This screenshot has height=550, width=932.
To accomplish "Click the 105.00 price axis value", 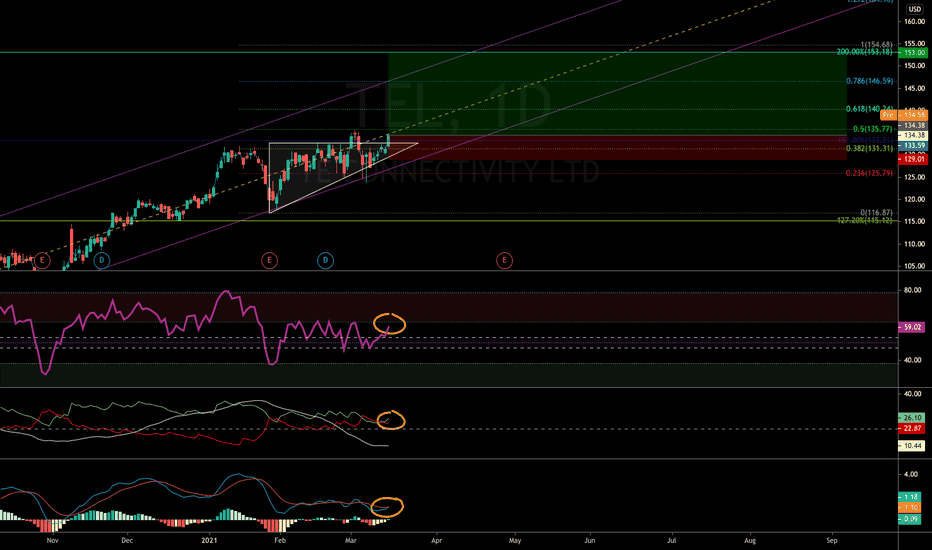I will click(x=914, y=266).
